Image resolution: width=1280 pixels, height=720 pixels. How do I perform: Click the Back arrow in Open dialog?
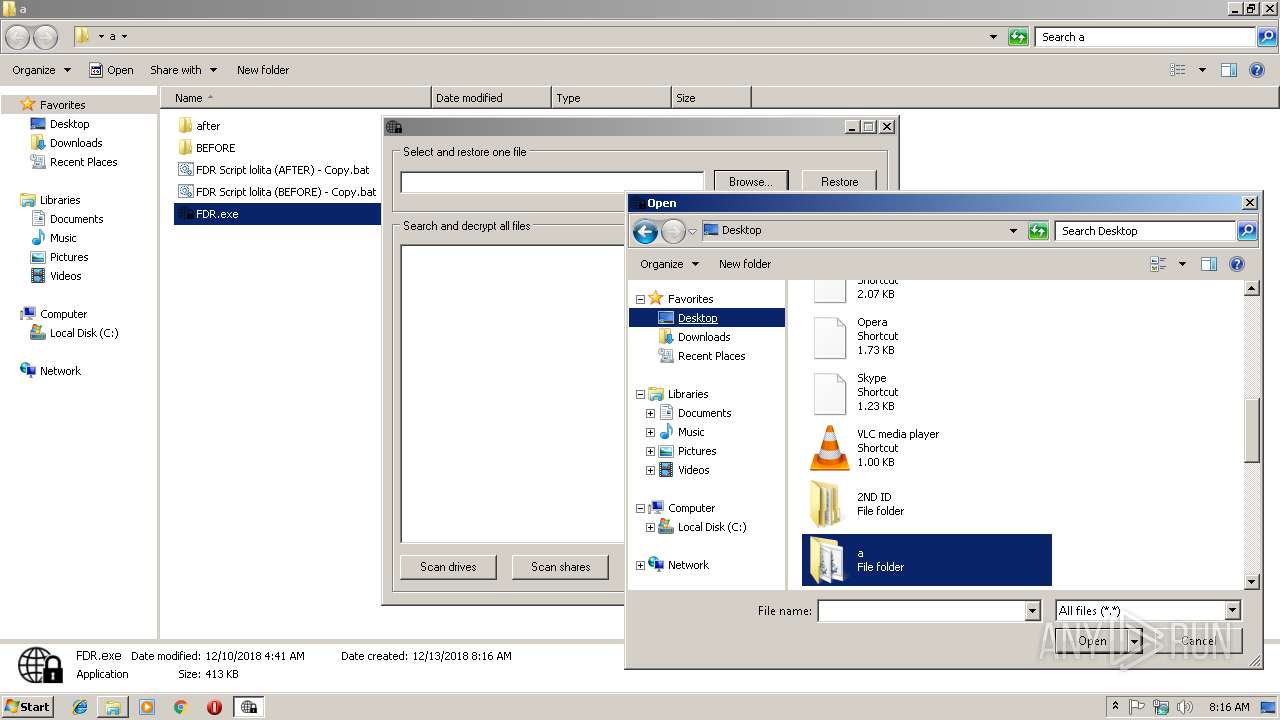click(x=646, y=232)
